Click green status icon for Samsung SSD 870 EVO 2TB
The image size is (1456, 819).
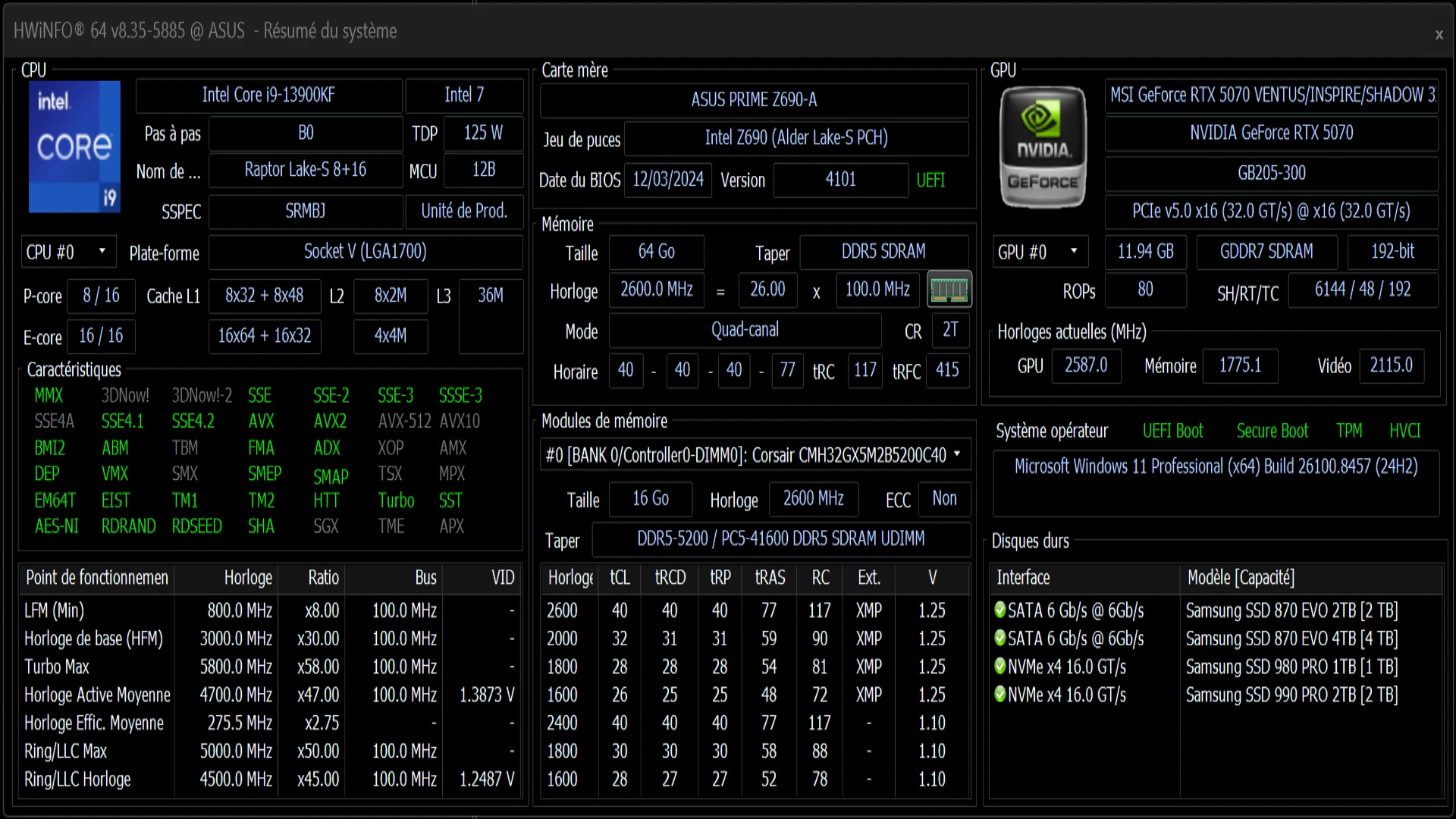(x=999, y=610)
